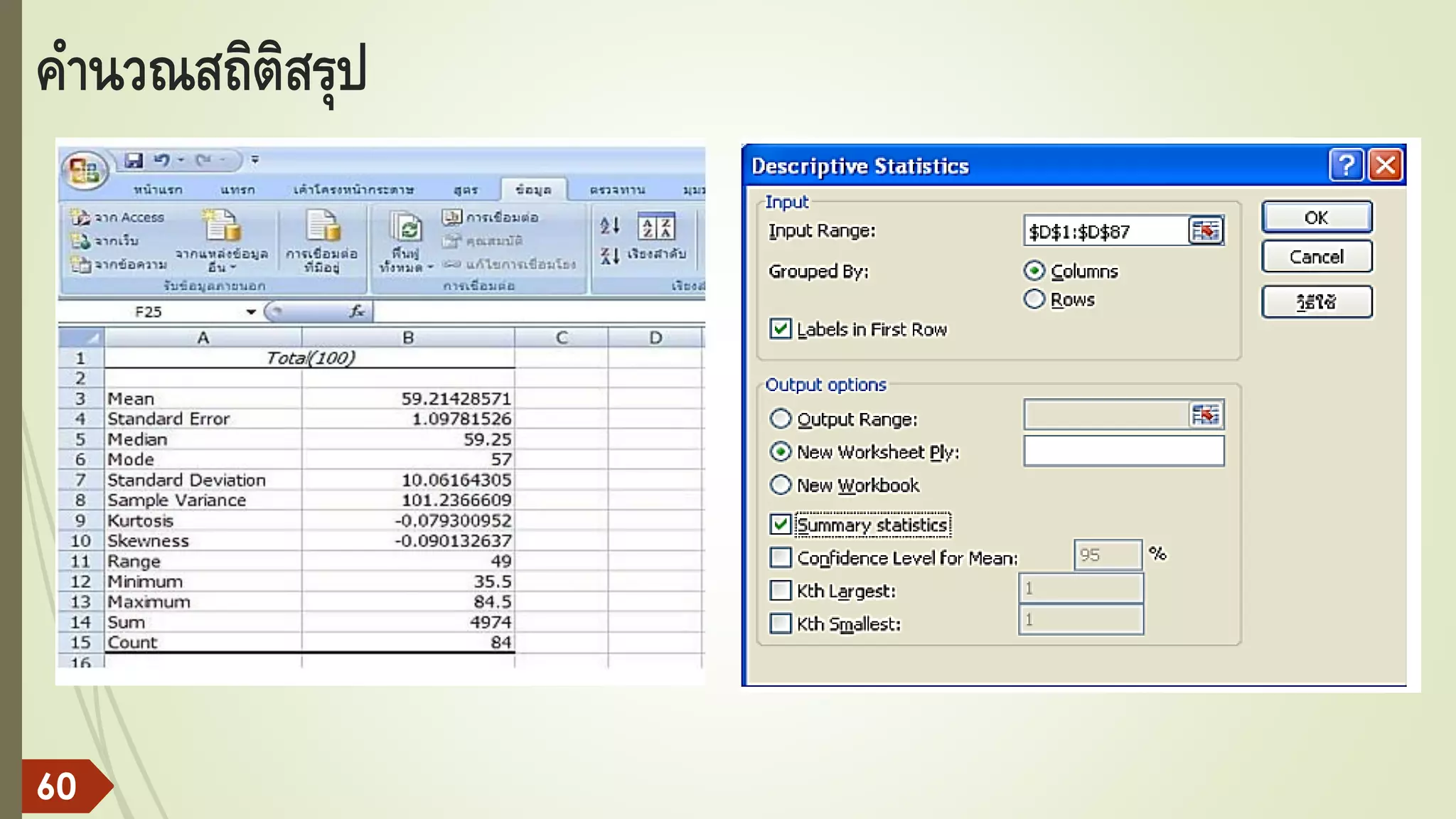Select the Rows grouping radio button
Screen dimensions: 1456x819
coord(1034,299)
